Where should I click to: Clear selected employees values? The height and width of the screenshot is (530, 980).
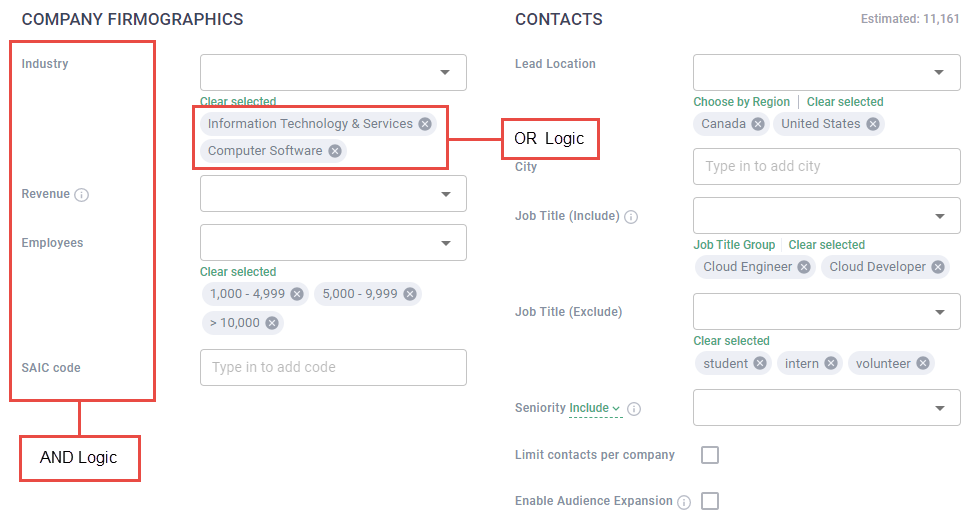[x=238, y=272]
